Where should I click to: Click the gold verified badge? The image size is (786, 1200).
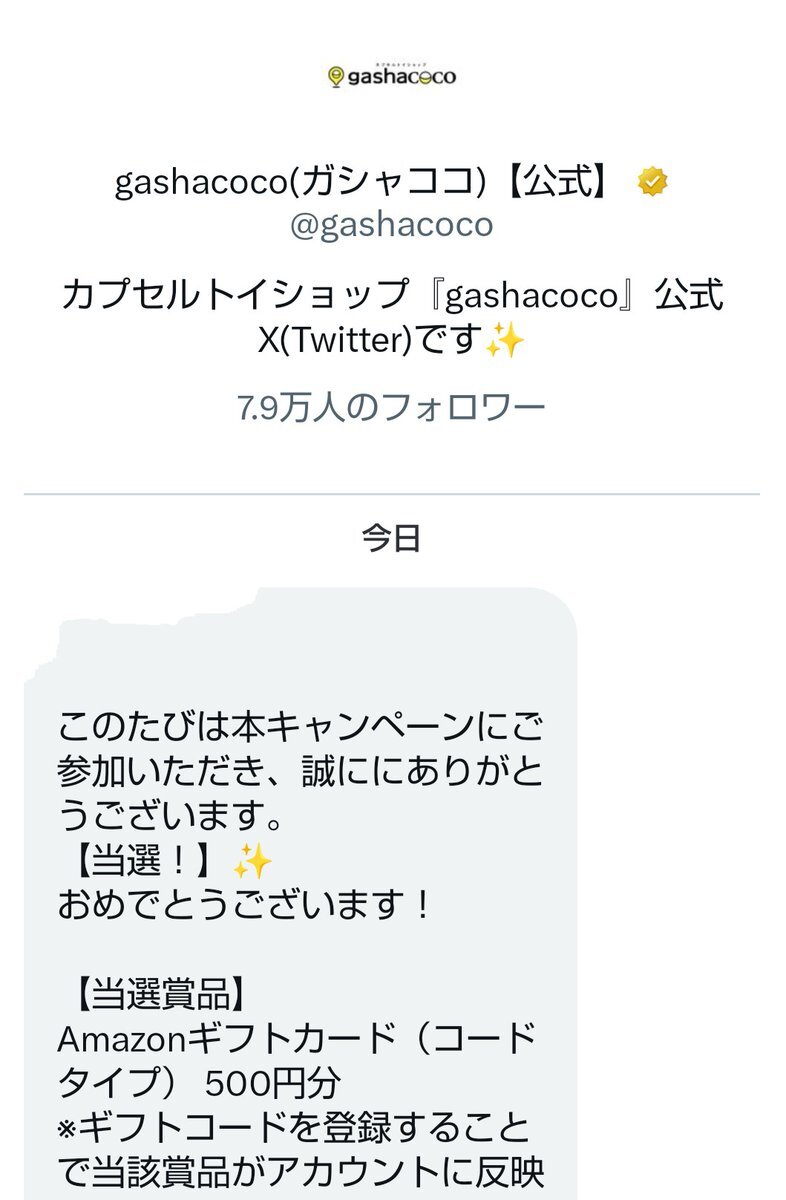pos(652,182)
